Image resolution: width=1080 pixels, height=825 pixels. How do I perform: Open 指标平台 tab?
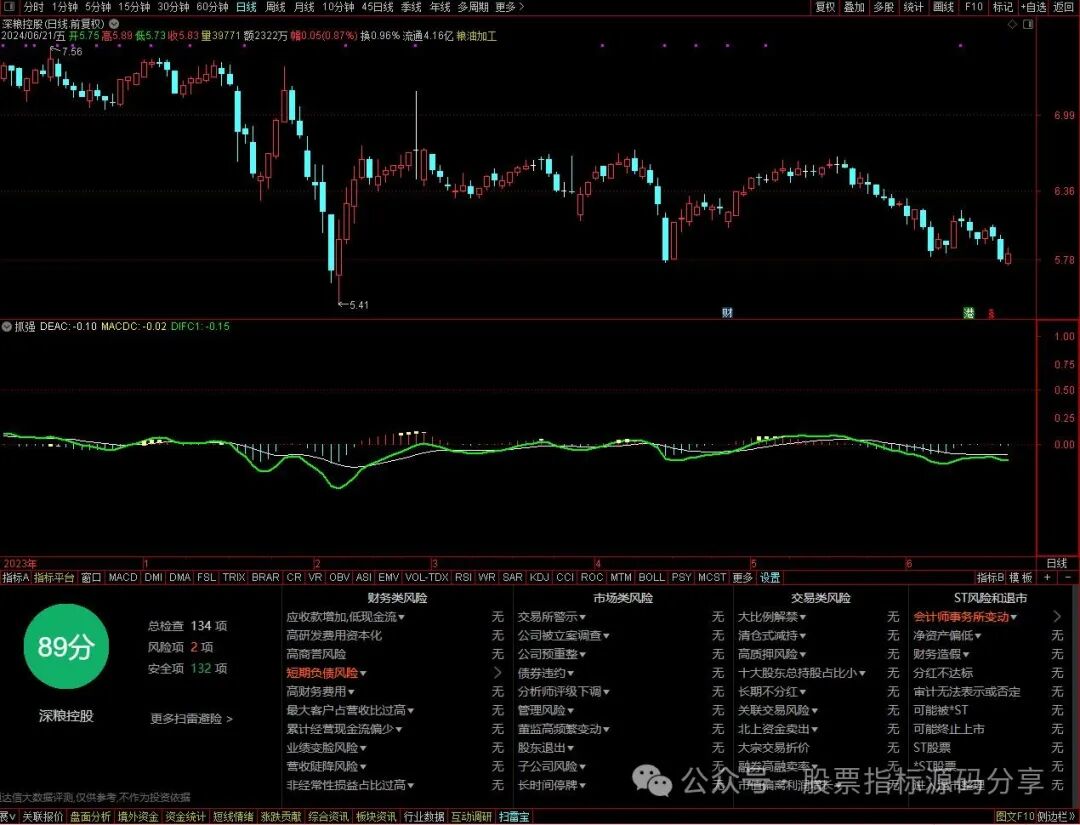coord(54,577)
